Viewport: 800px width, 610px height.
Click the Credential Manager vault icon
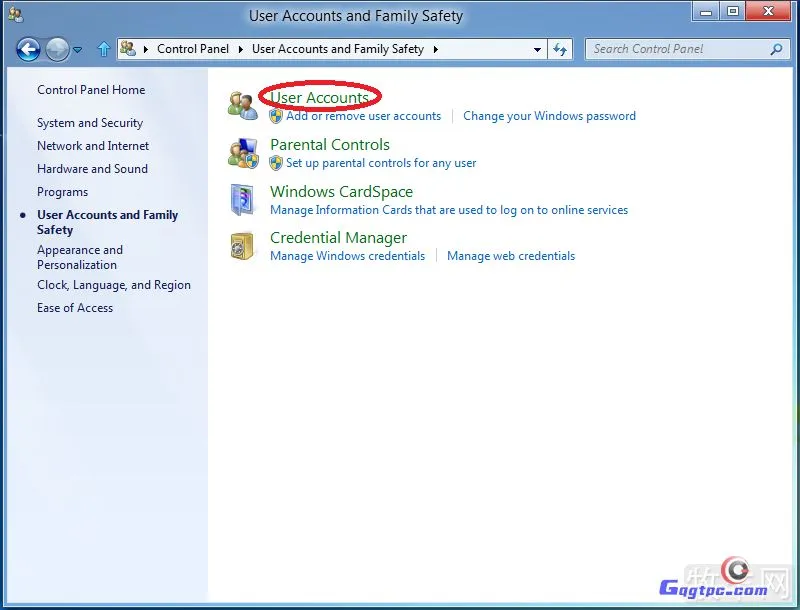(242, 246)
